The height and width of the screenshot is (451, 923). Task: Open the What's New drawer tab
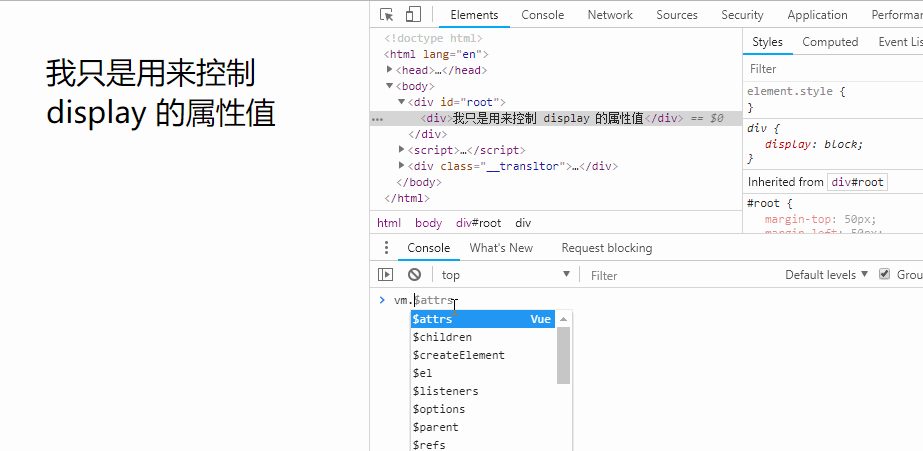click(x=501, y=248)
